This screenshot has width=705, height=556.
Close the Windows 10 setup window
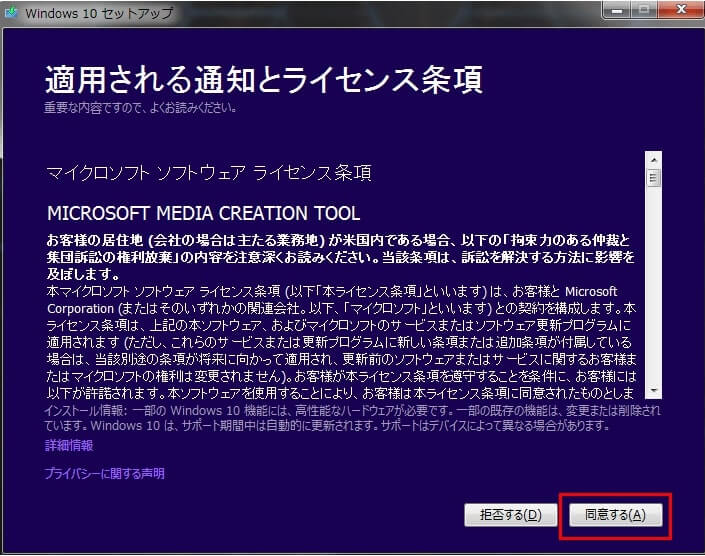681,9
